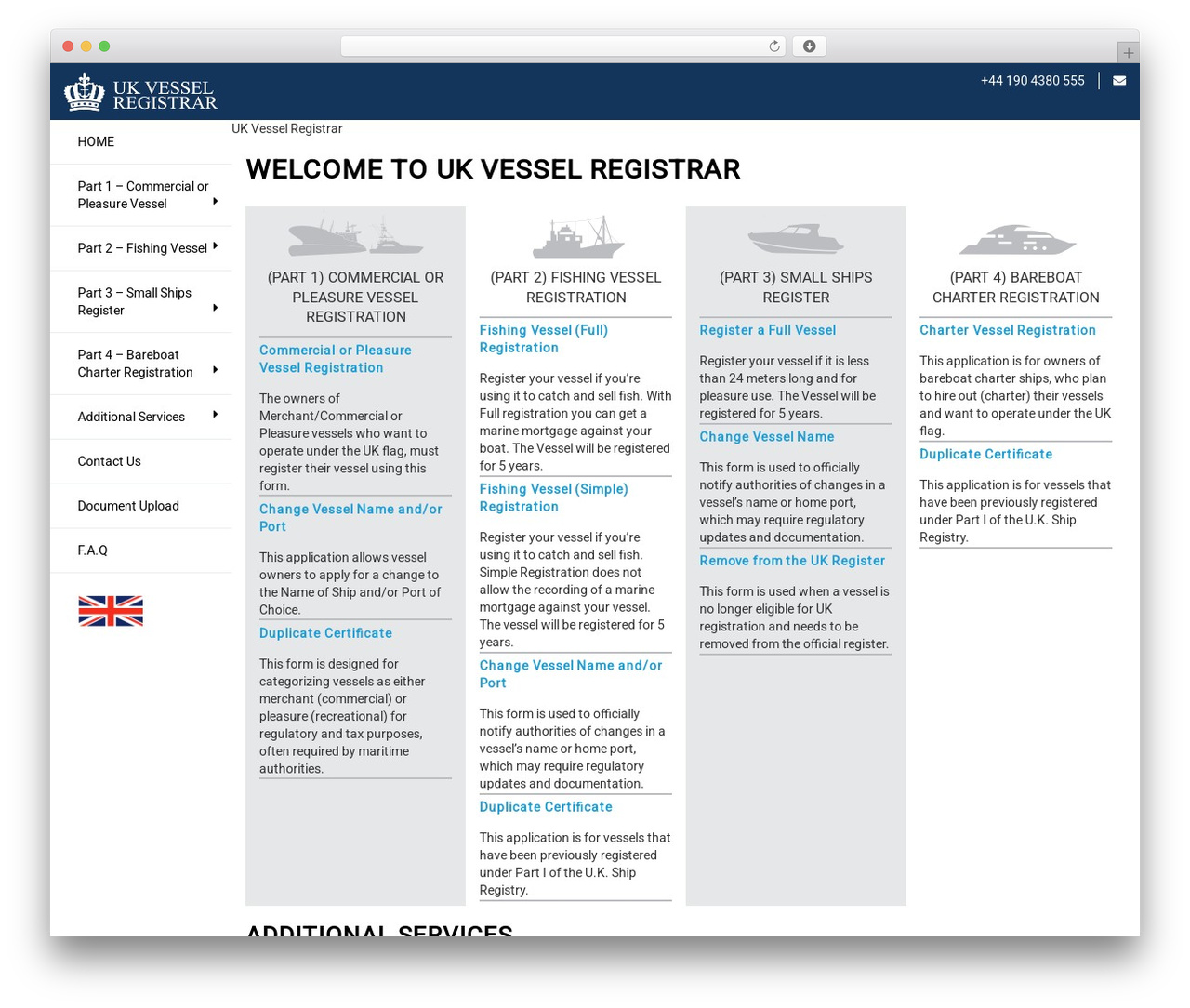1190x1008 pixels.
Task: Open Change Vessel Name and/or Port in Part 1
Action: point(350,518)
